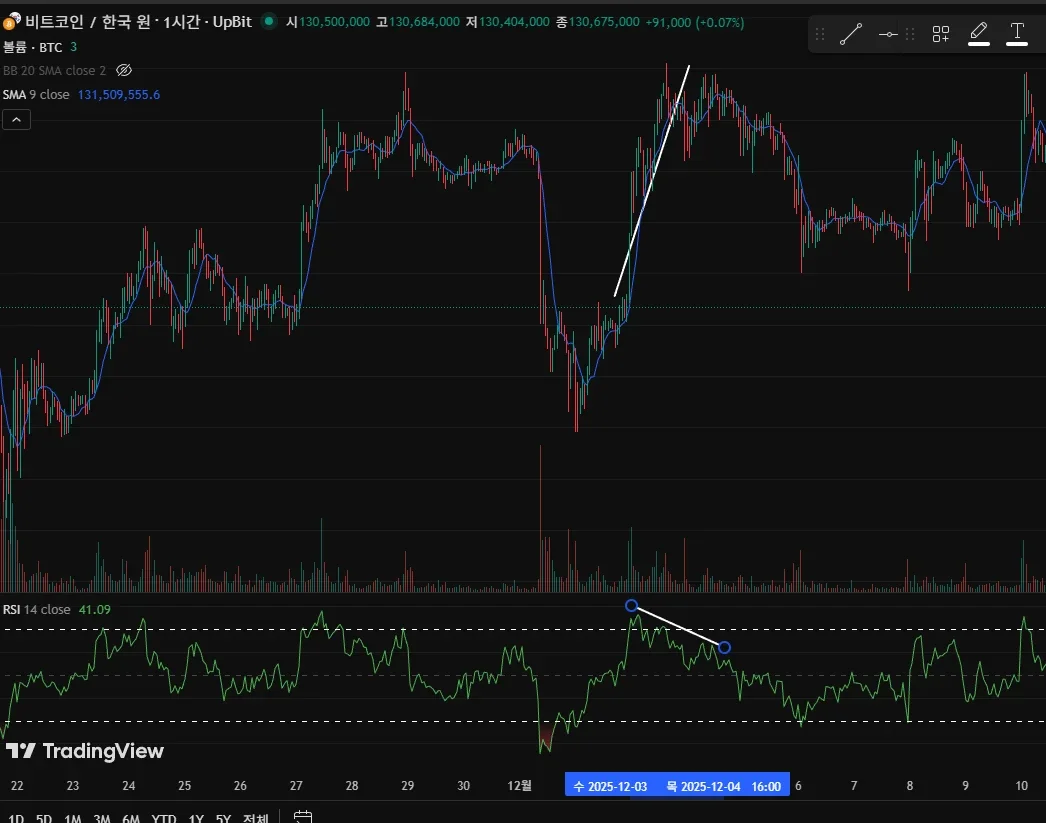The width and height of the screenshot is (1046, 823).
Task: Click the 12월 month label on time axis
Action: (519, 786)
